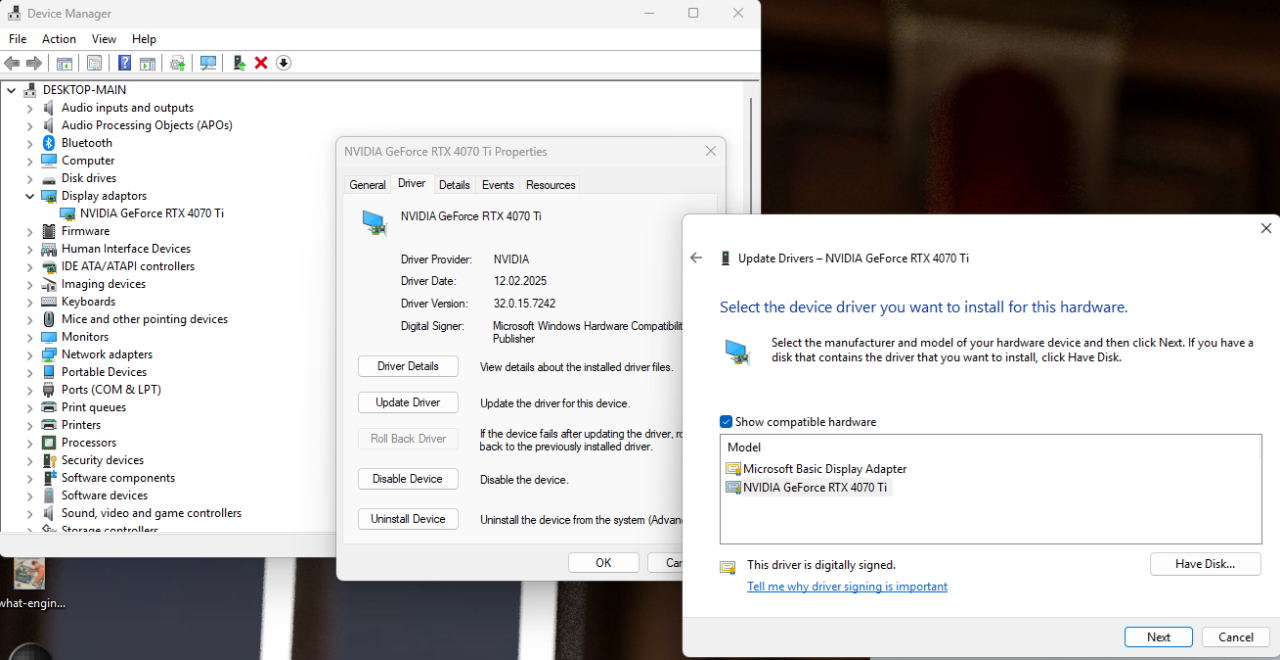Click the Have Disk button

coord(1204,564)
